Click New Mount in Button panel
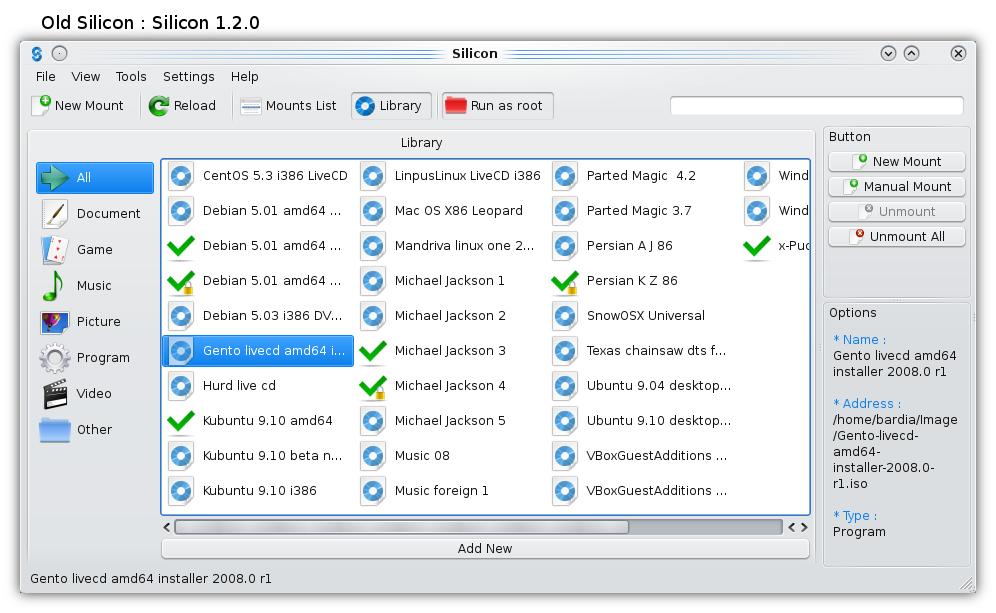Screen dimensions: 996x613 point(897,161)
